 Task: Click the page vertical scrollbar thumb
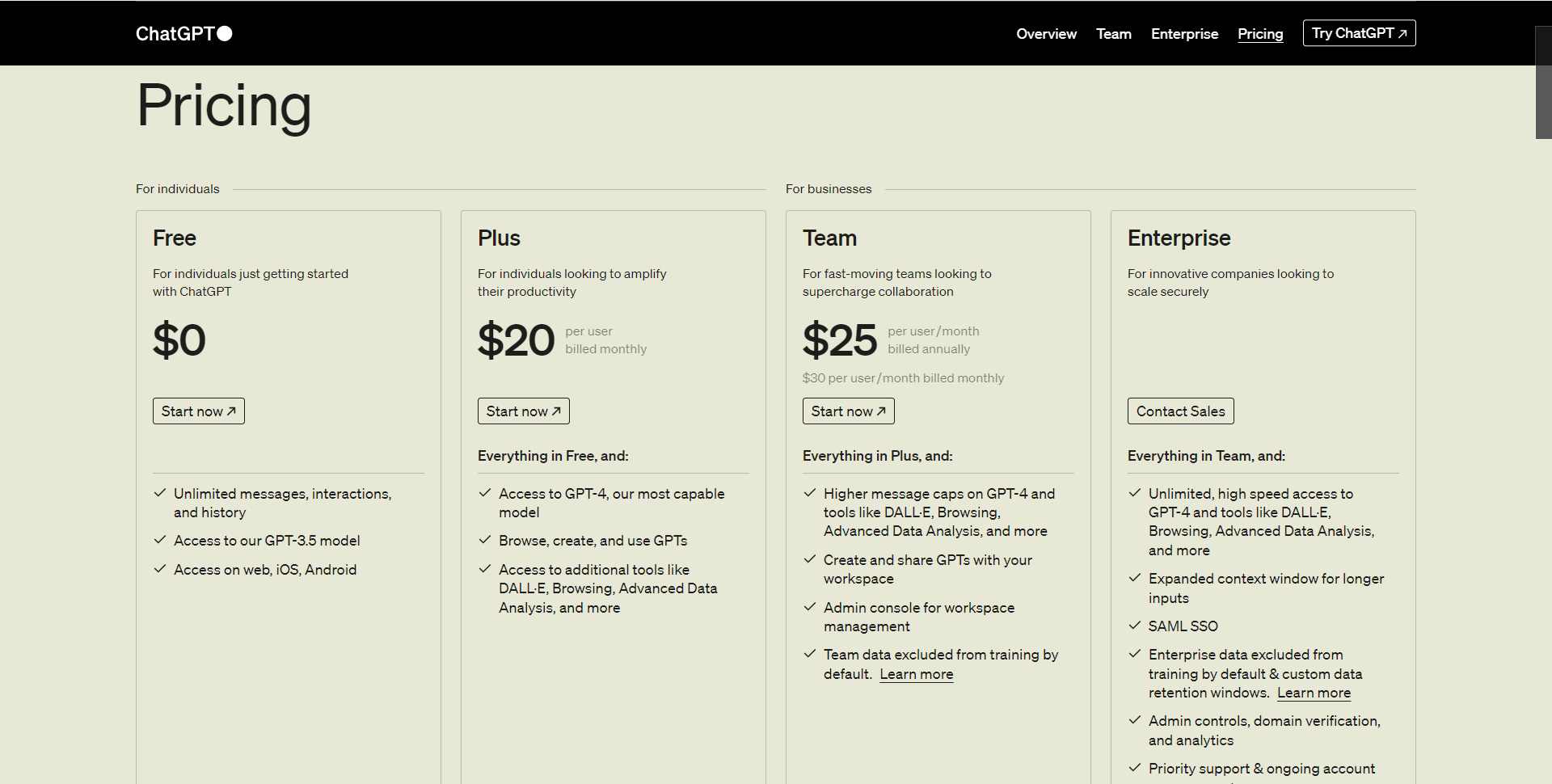1543,82
